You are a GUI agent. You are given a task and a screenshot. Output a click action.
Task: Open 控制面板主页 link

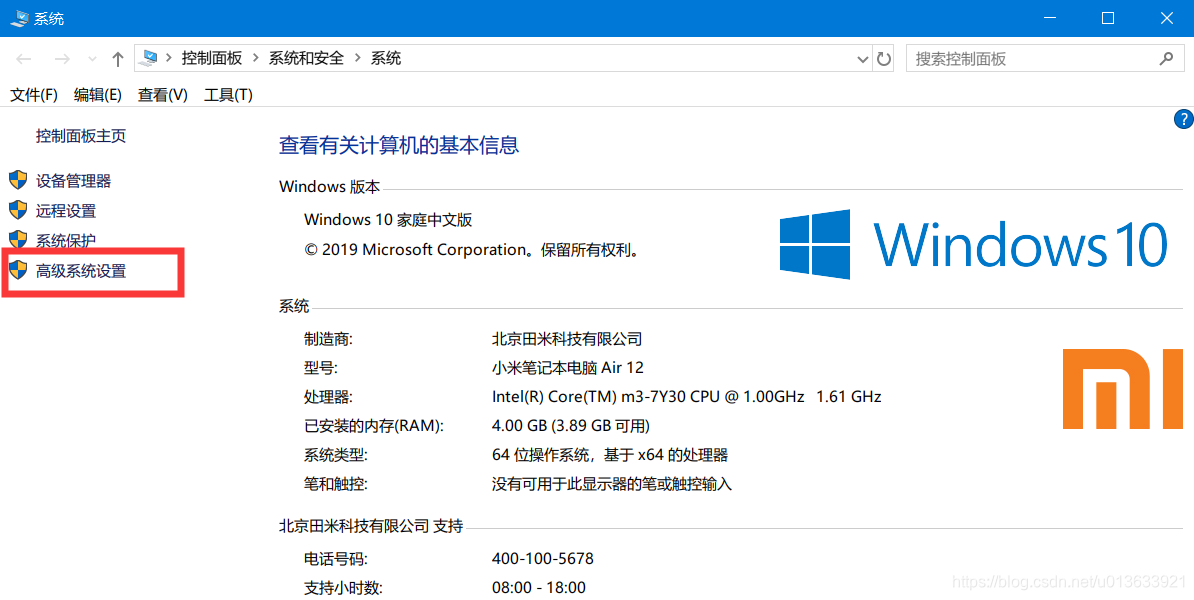(81, 136)
